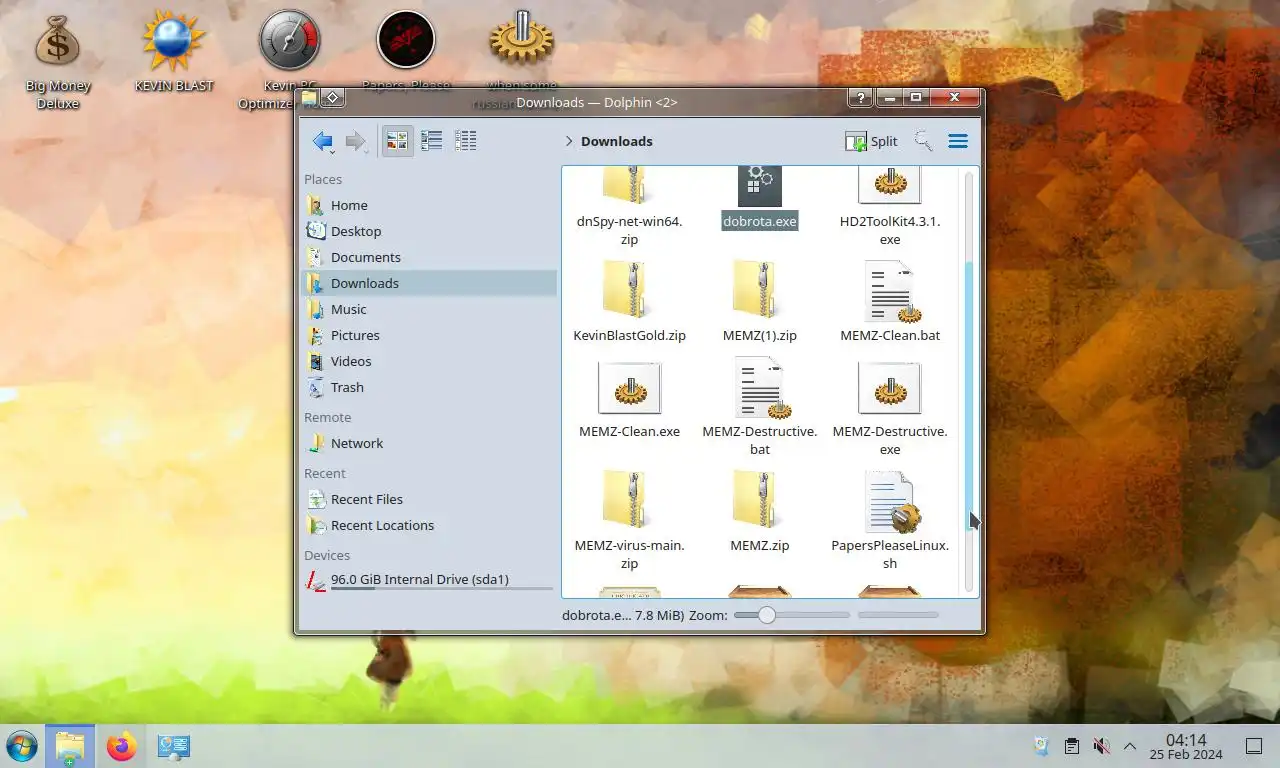Open Desktop in Places panel
Screen dimensions: 1280x768
point(429,231)
